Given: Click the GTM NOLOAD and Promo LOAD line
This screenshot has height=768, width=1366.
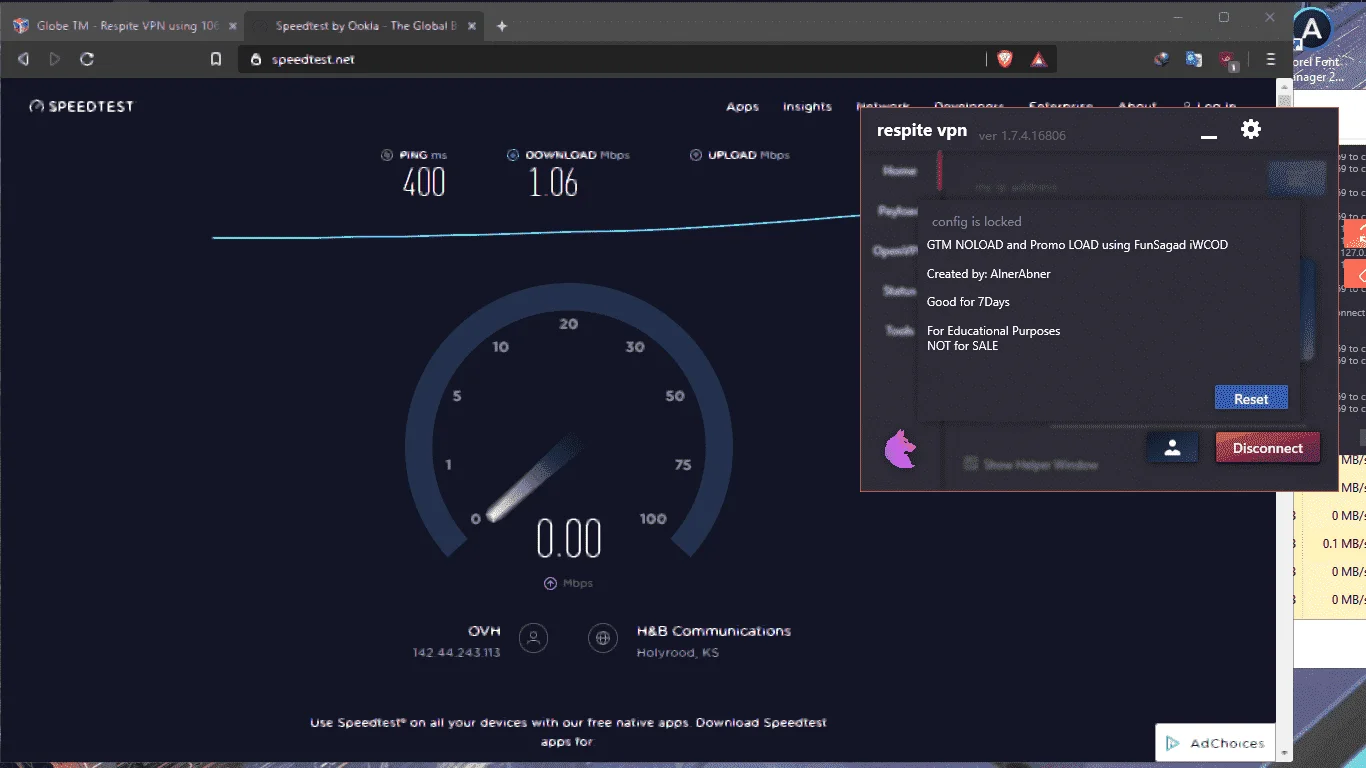Looking at the screenshot, I should click(1077, 245).
